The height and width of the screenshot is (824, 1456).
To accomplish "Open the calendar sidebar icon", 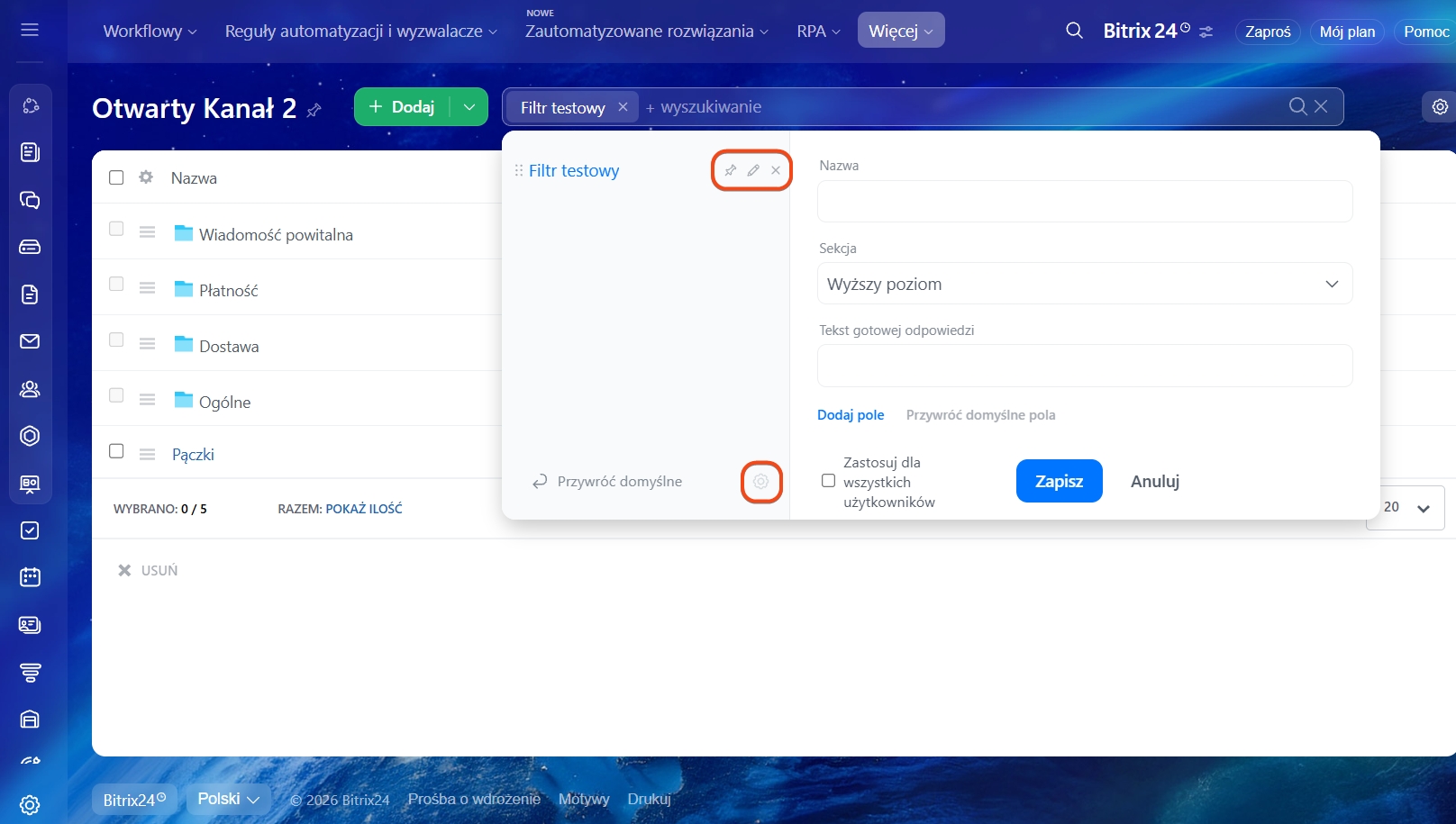I will [x=30, y=577].
